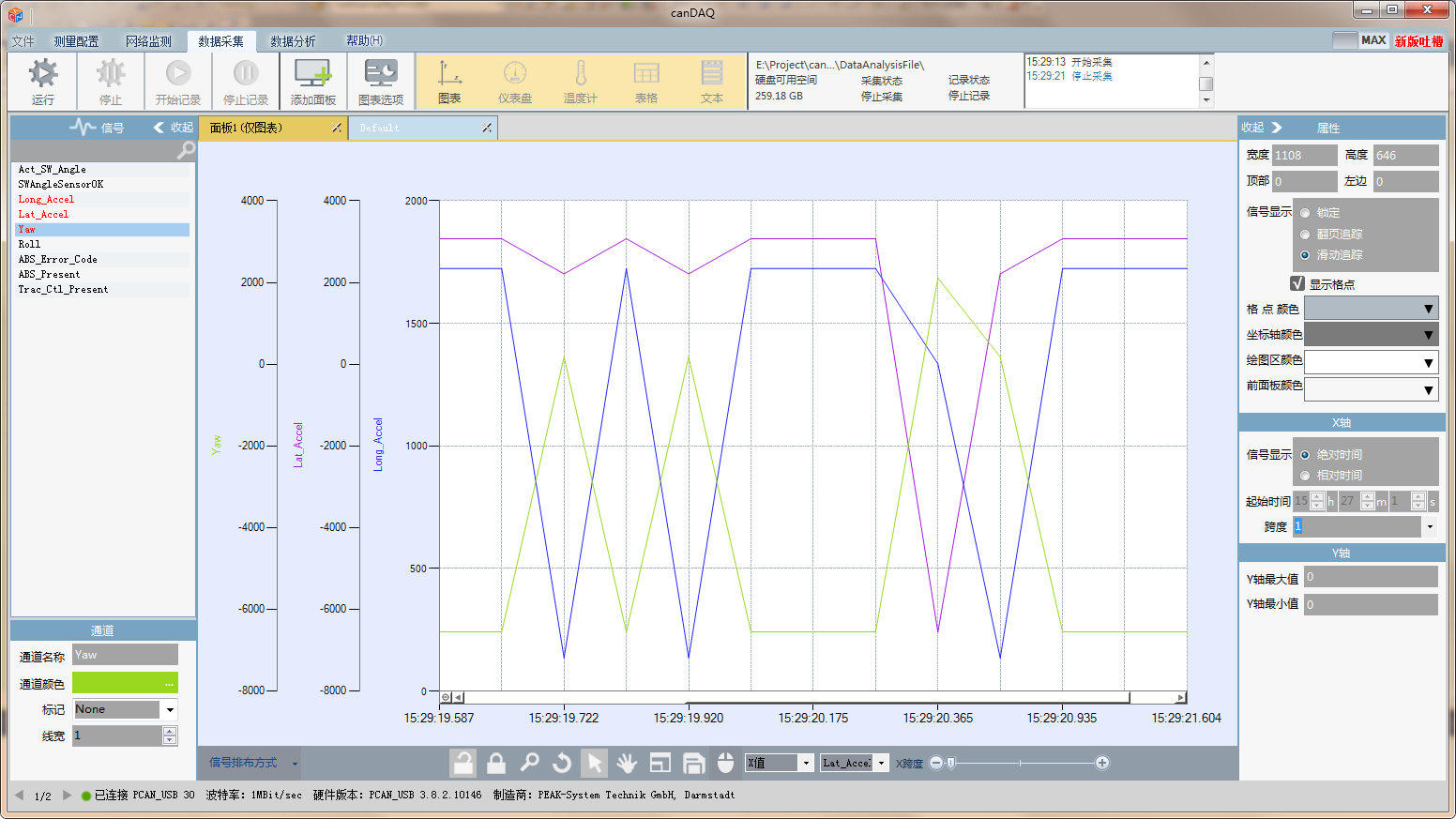Click the 收起 collapse button in signal panel
Screen dimensions: 1456x819
pos(174,128)
